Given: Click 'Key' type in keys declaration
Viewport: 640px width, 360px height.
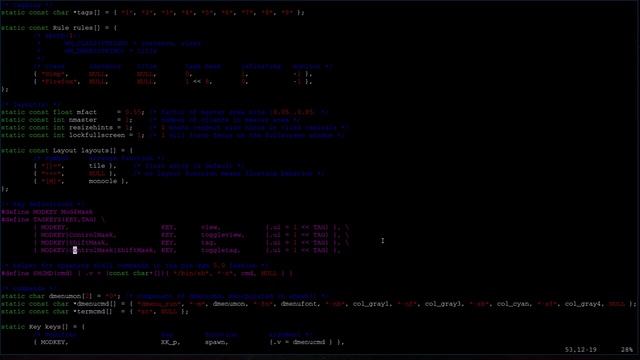Looking at the screenshot, I should (34, 327).
